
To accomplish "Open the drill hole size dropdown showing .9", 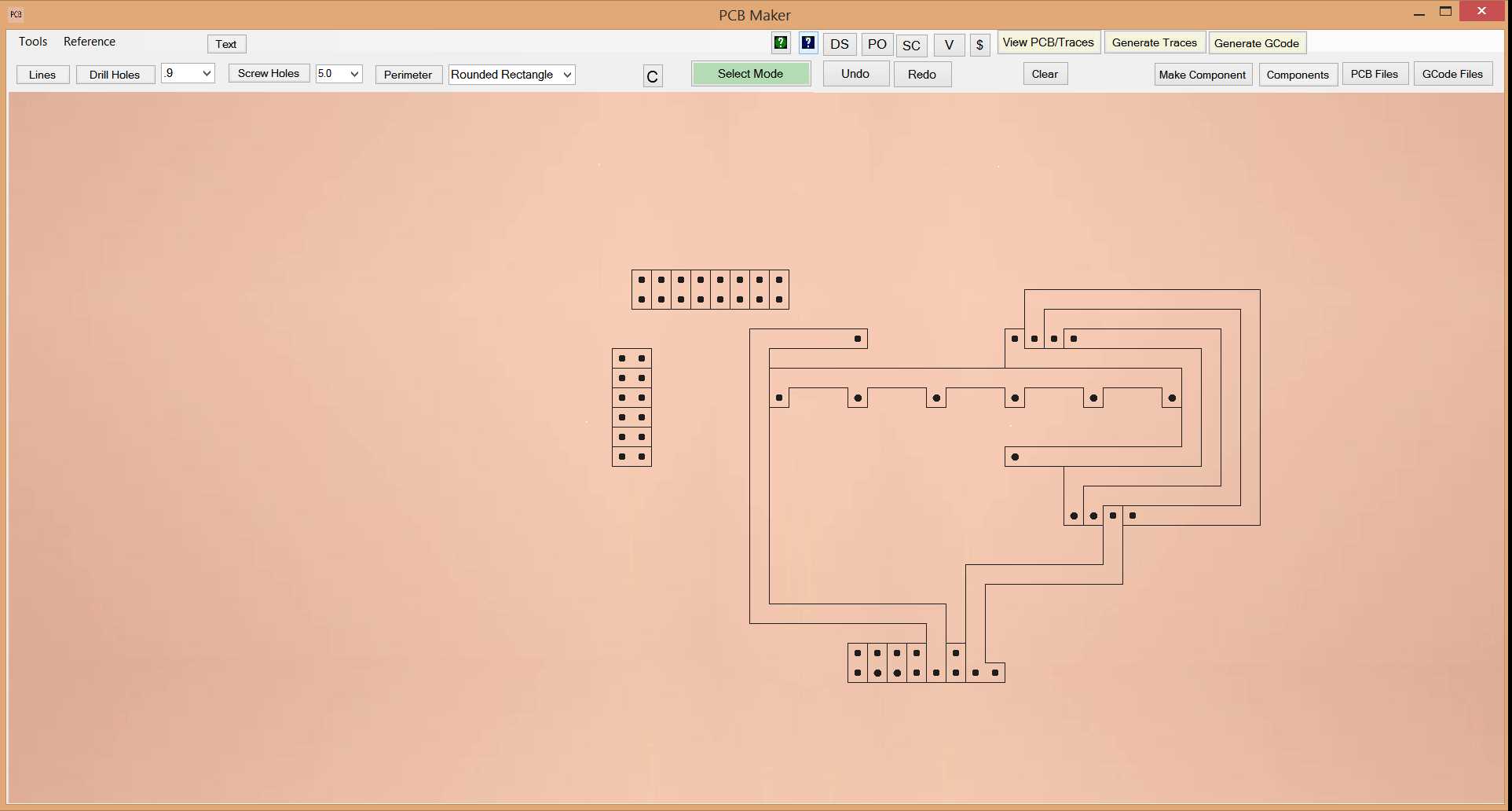I will [188, 74].
